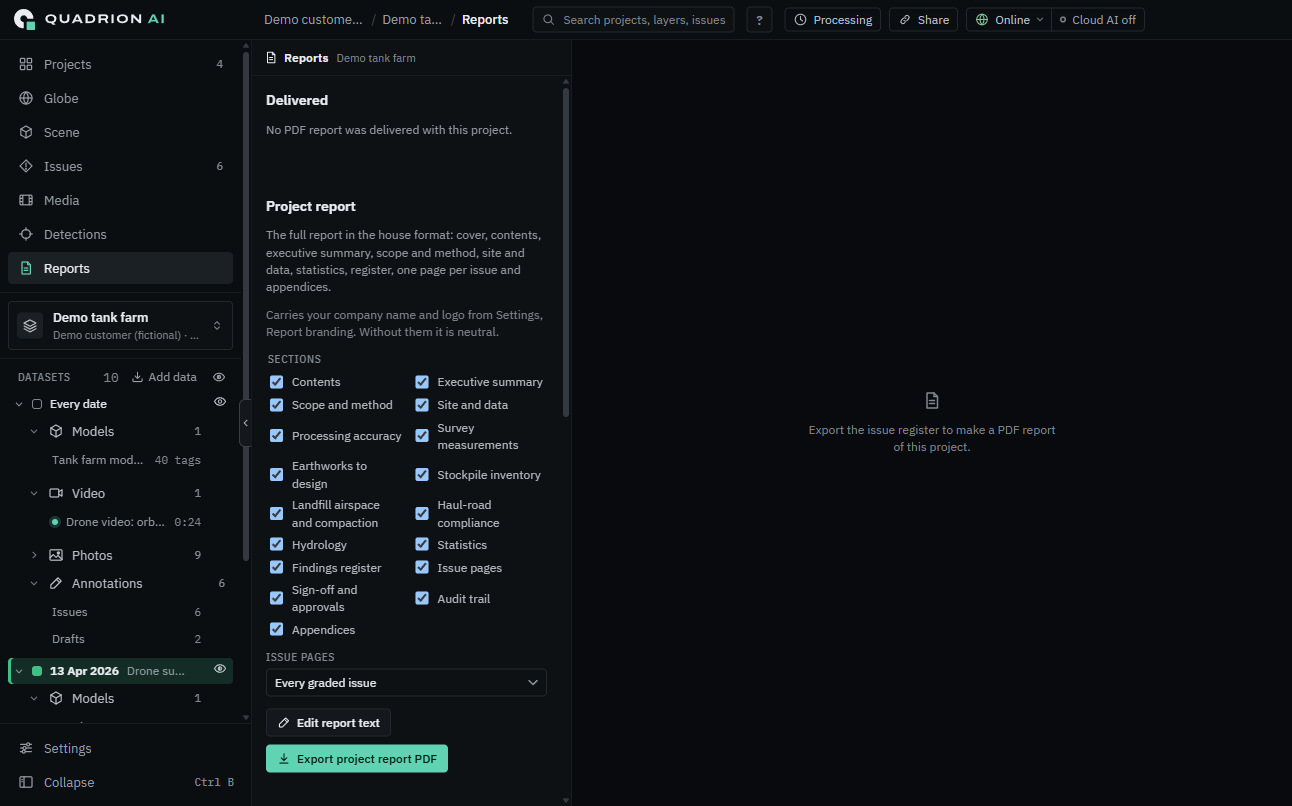Click Export project report PDF
1292x806 pixels.
(x=357, y=759)
